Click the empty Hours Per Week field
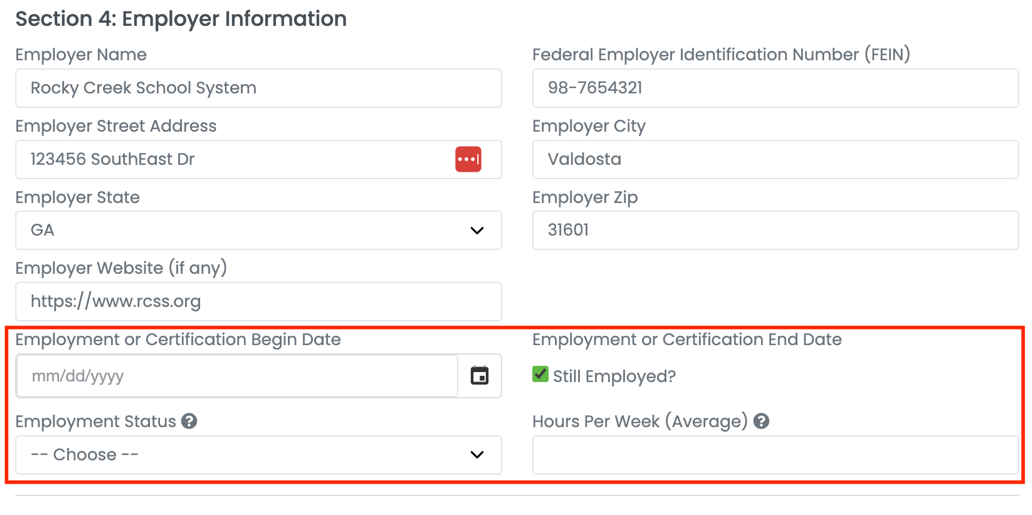Viewport: 1032px width, 515px height. [x=774, y=455]
